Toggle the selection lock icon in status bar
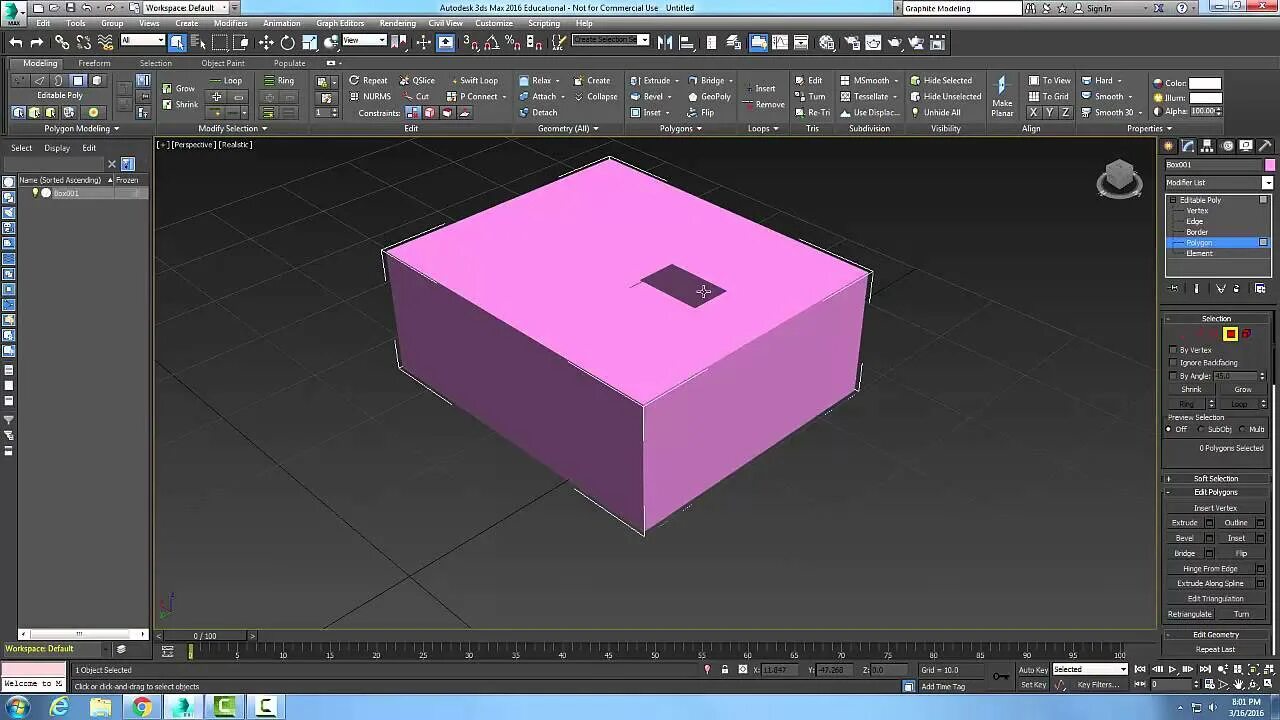The height and width of the screenshot is (720, 1280). (x=725, y=669)
